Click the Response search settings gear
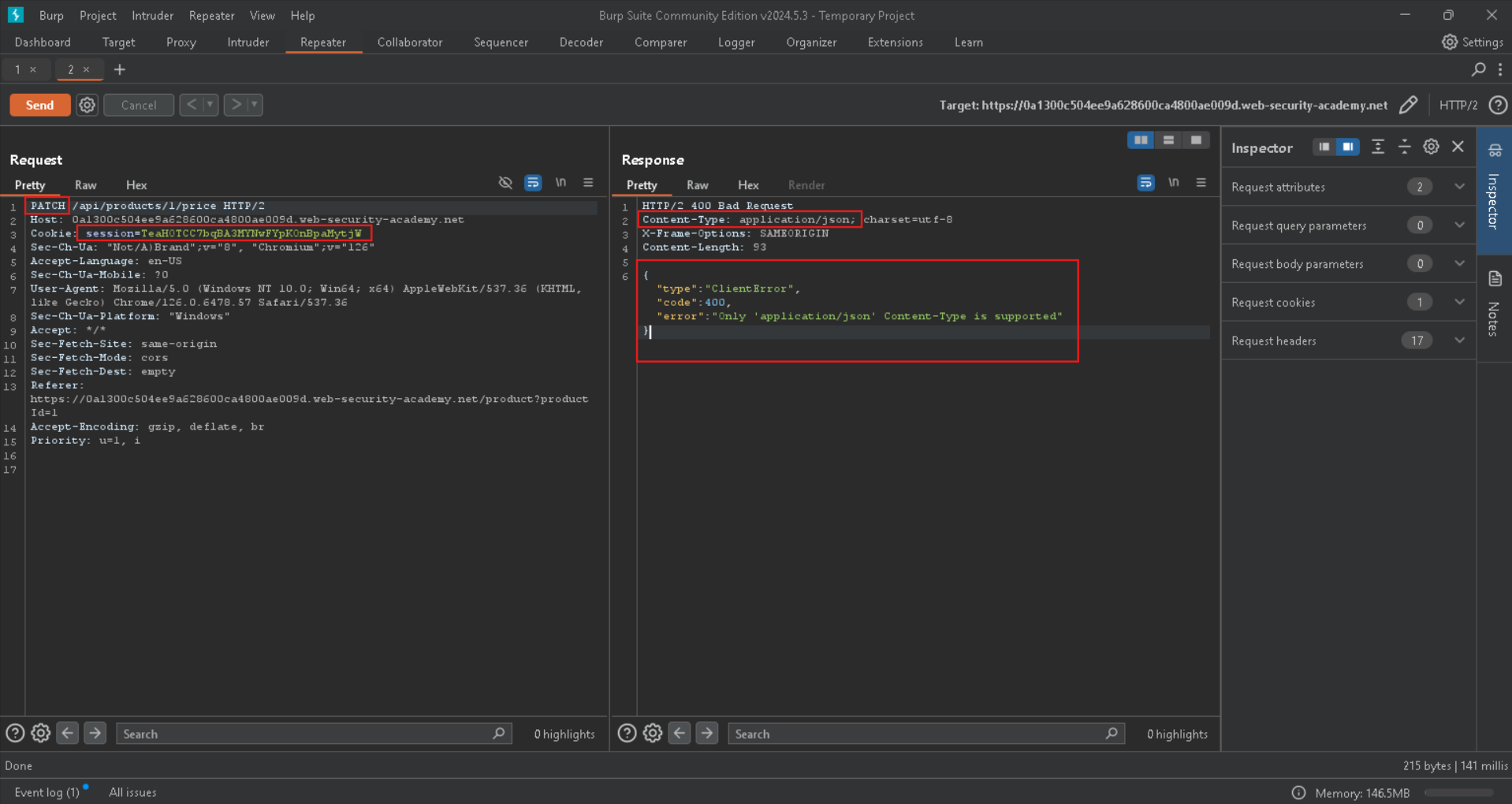The height and width of the screenshot is (804, 1512). click(653, 734)
